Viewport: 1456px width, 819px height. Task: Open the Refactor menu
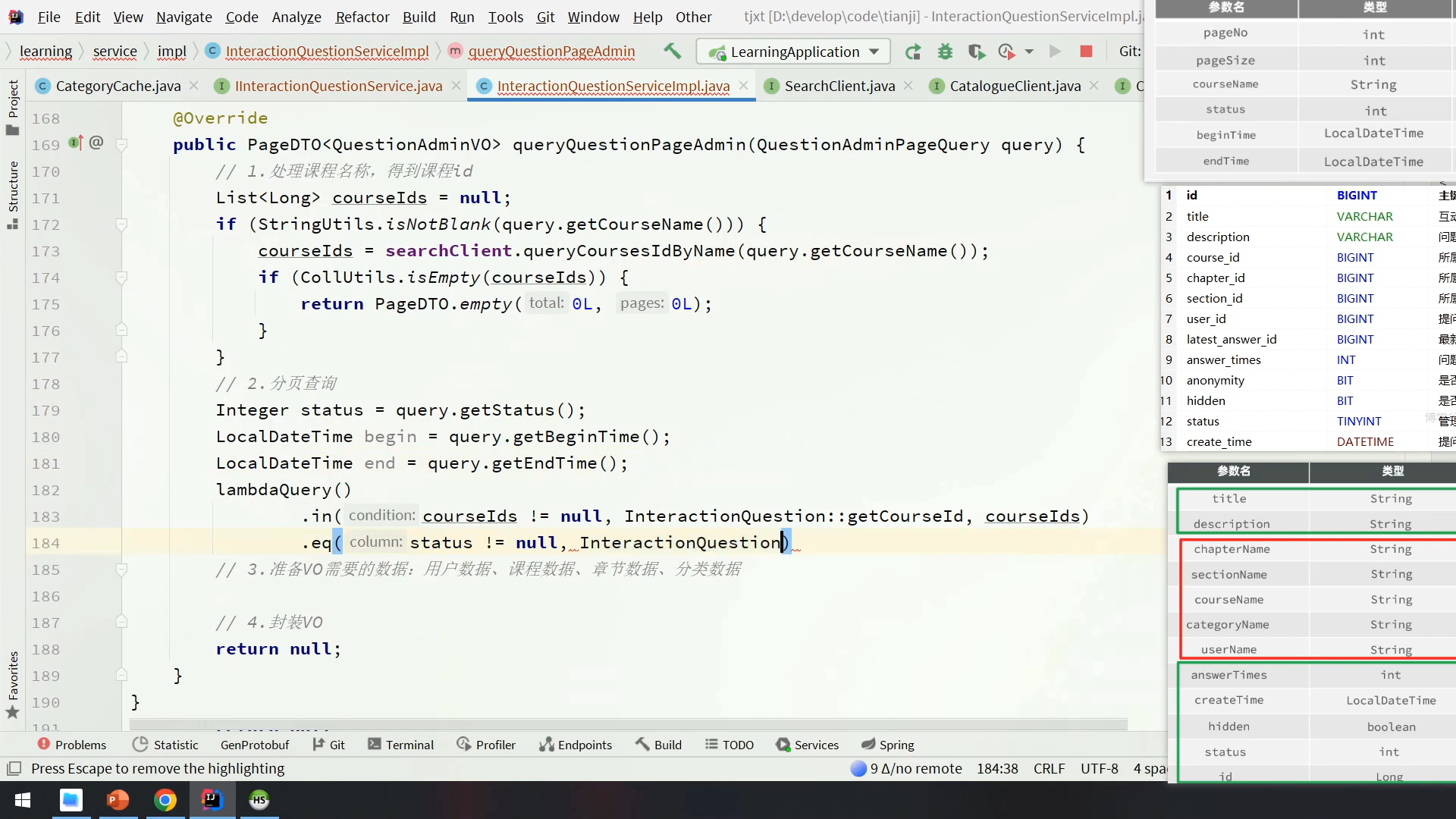pos(362,17)
